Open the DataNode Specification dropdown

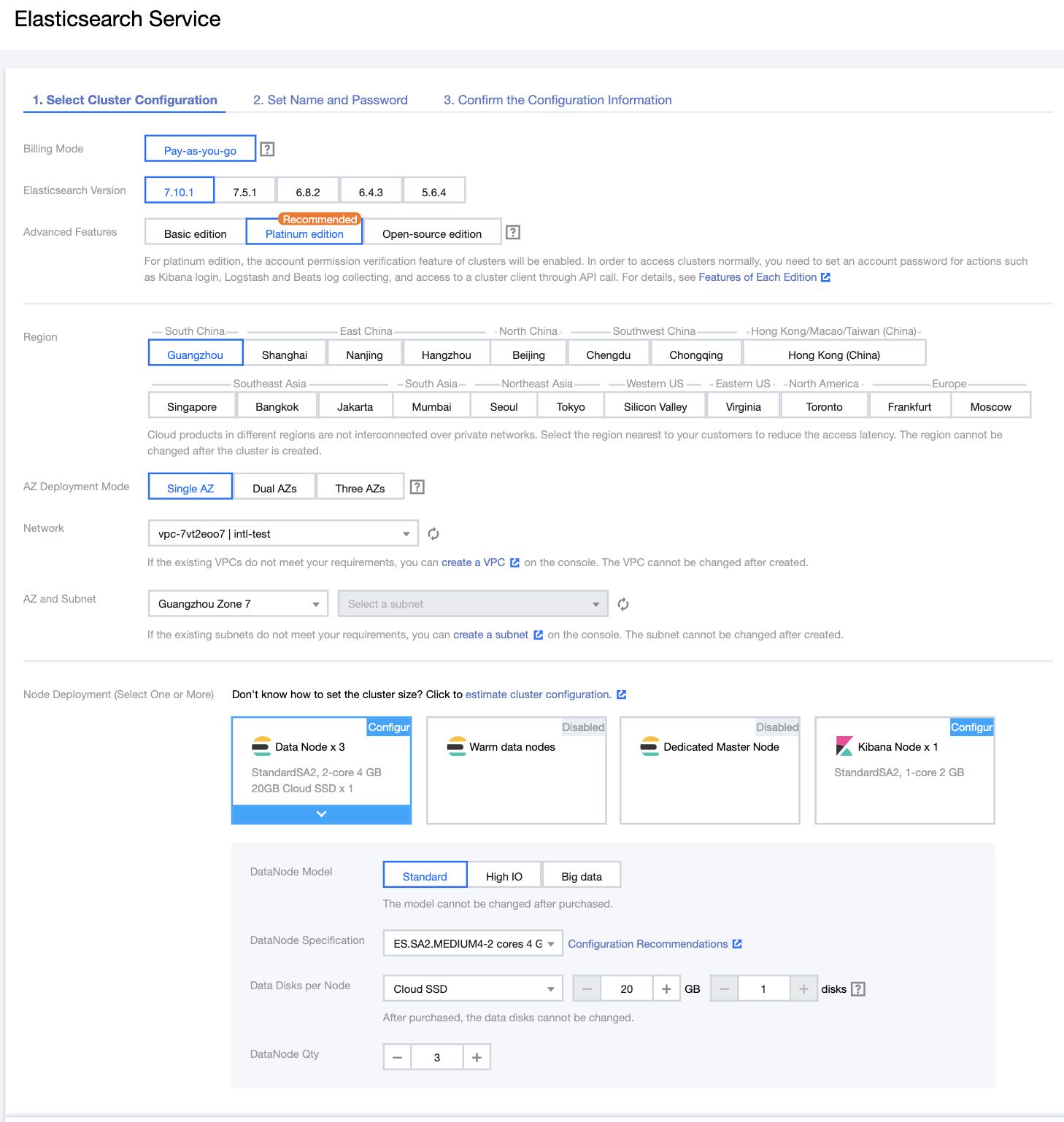[x=473, y=943]
